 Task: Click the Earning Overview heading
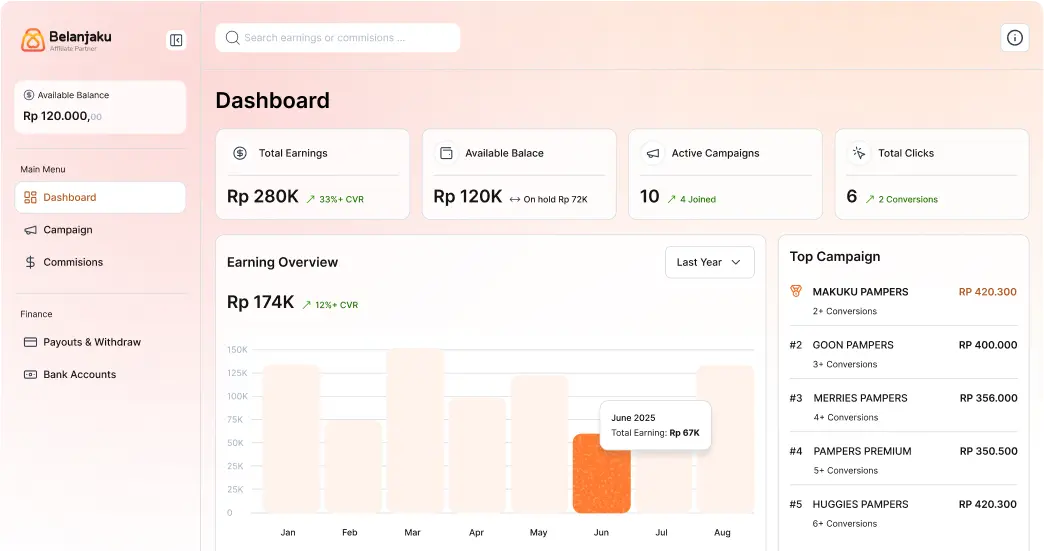click(x=282, y=262)
